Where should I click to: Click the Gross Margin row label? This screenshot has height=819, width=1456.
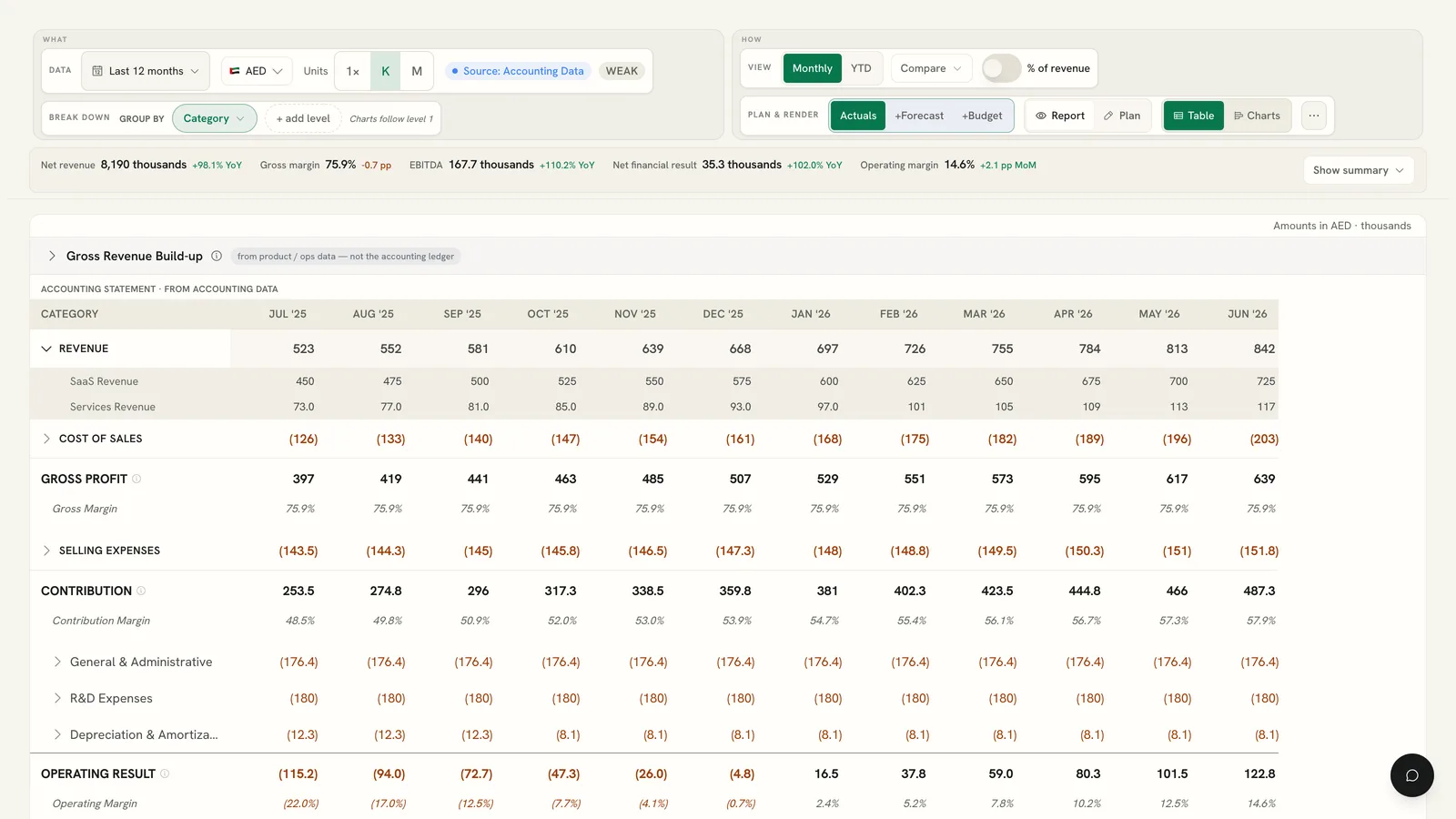coord(85,509)
